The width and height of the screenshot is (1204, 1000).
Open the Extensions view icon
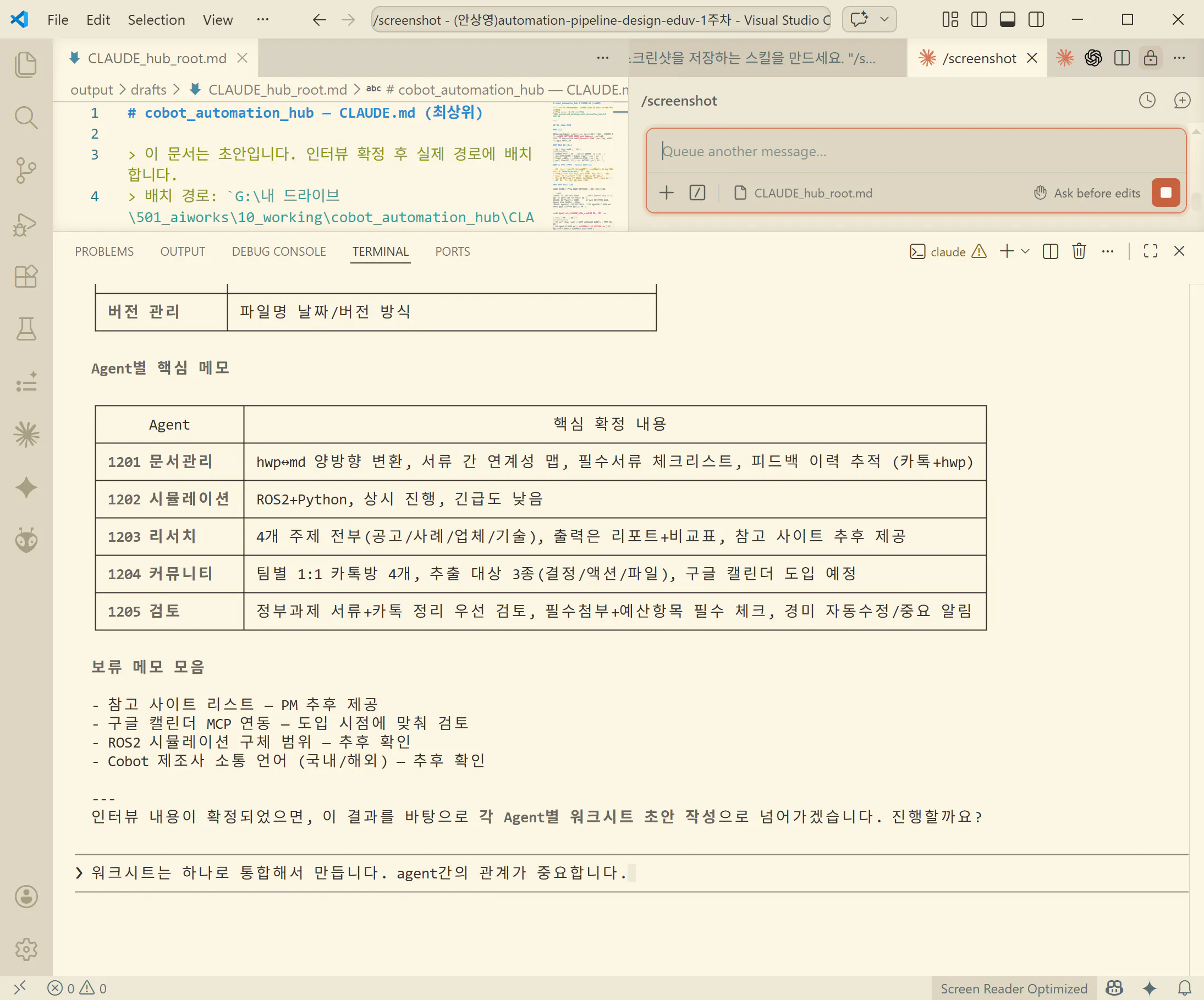[26, 277]
